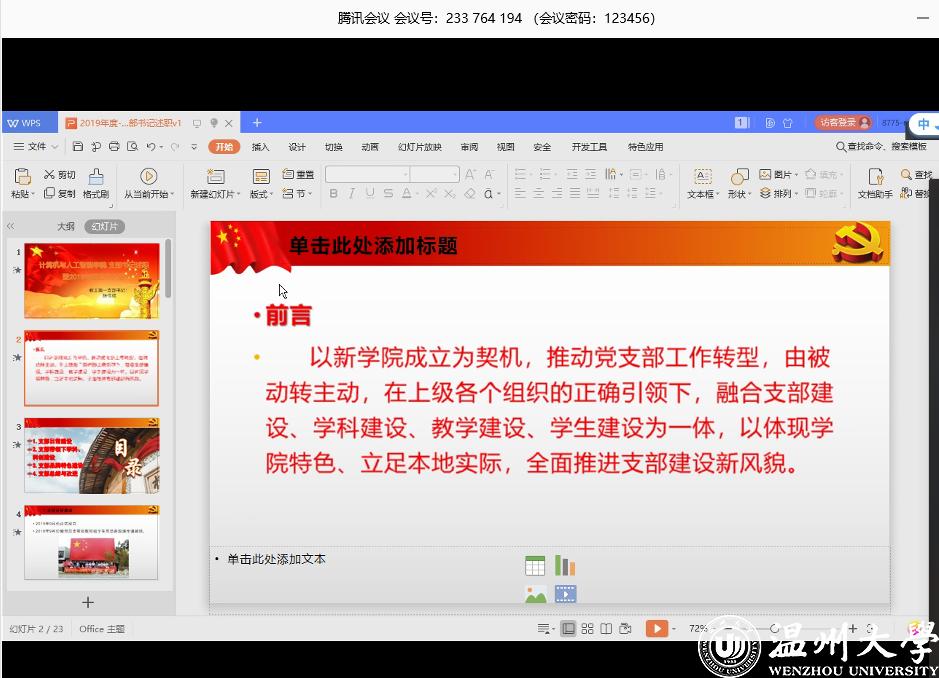Select slide 3 thumbnail in the slide panel
This screenshot has height=678, width=939.
click(x=91, y=456)
